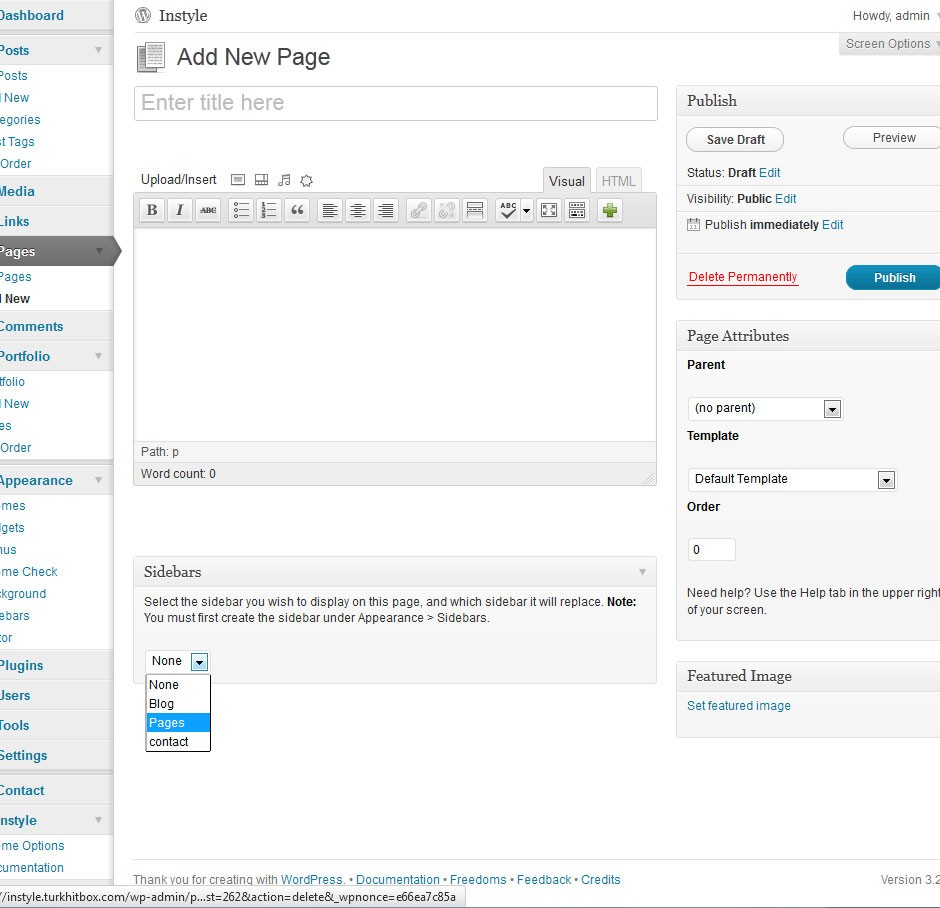Image resolution: width=940 pixels, height=908 pixels.
Task: Select None in sidebar list
Action: point(178,684)
